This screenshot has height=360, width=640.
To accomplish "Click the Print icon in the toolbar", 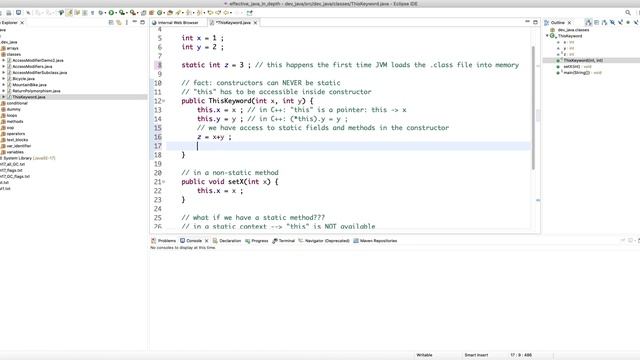I will [x=8, y=13].
